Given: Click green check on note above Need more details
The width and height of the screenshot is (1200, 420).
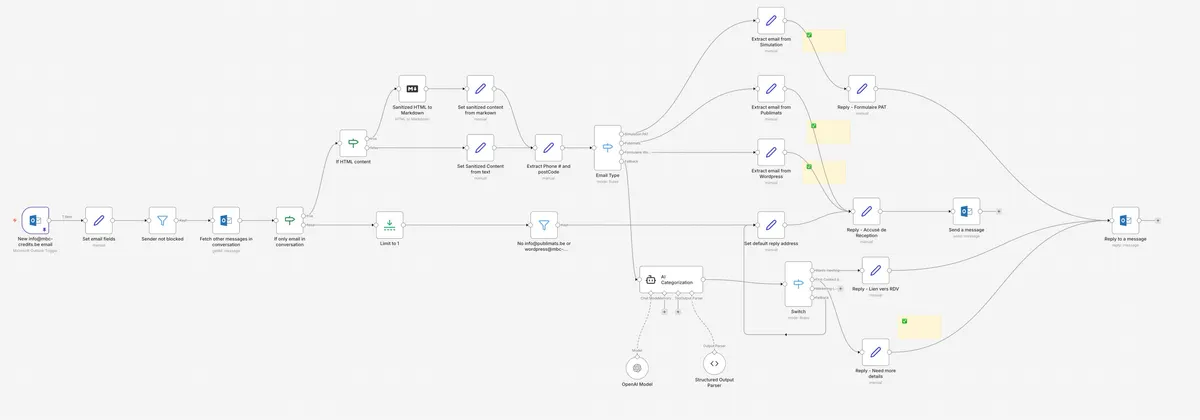Looking at the screenshot, I should click(x=904, y=321).
